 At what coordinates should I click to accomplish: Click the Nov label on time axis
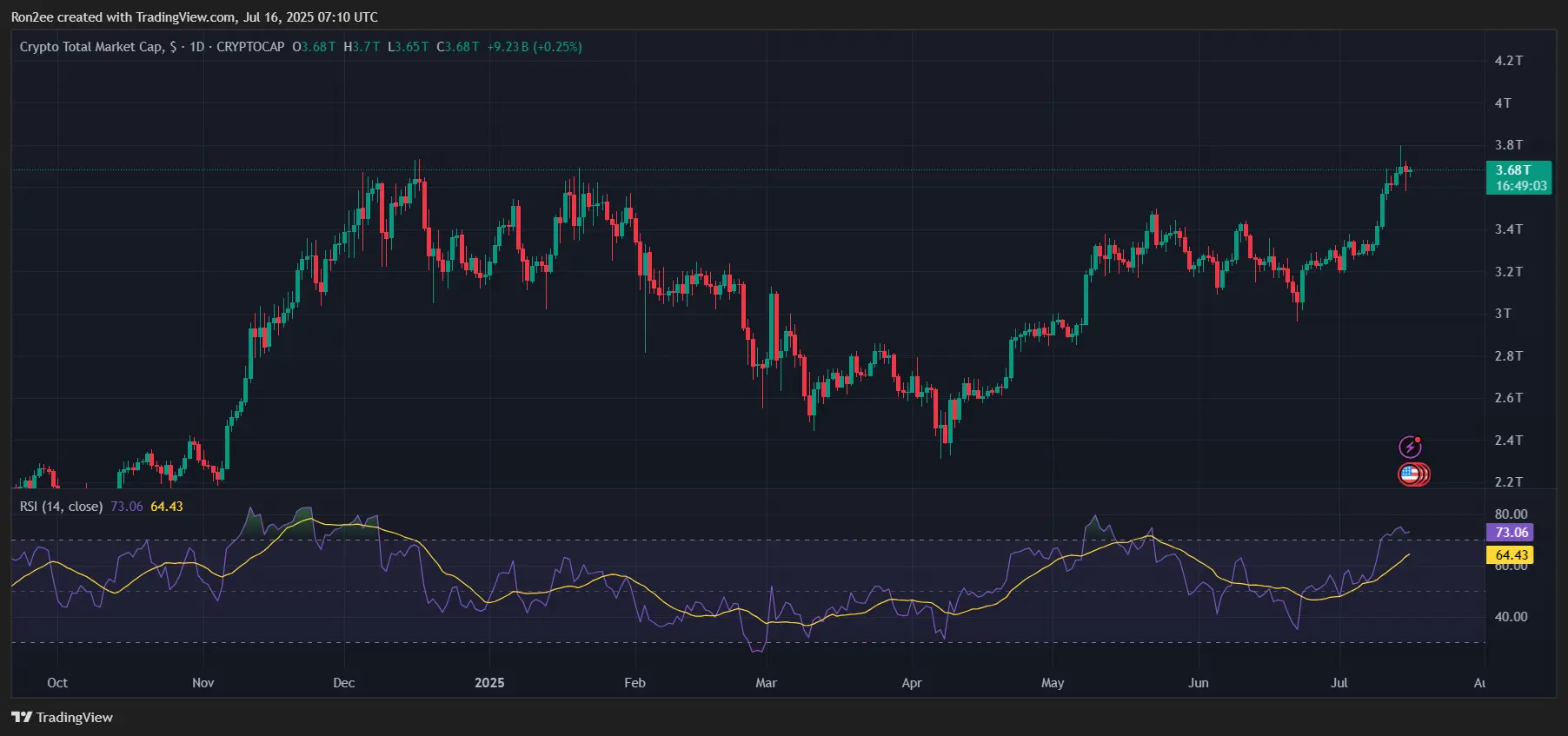[203, 683]
